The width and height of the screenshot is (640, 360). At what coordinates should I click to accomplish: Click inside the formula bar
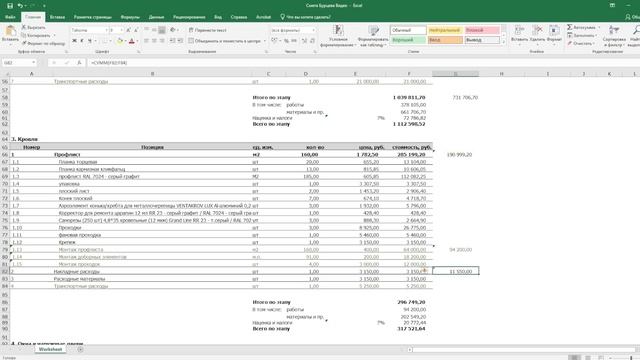(x=363, y=63)
